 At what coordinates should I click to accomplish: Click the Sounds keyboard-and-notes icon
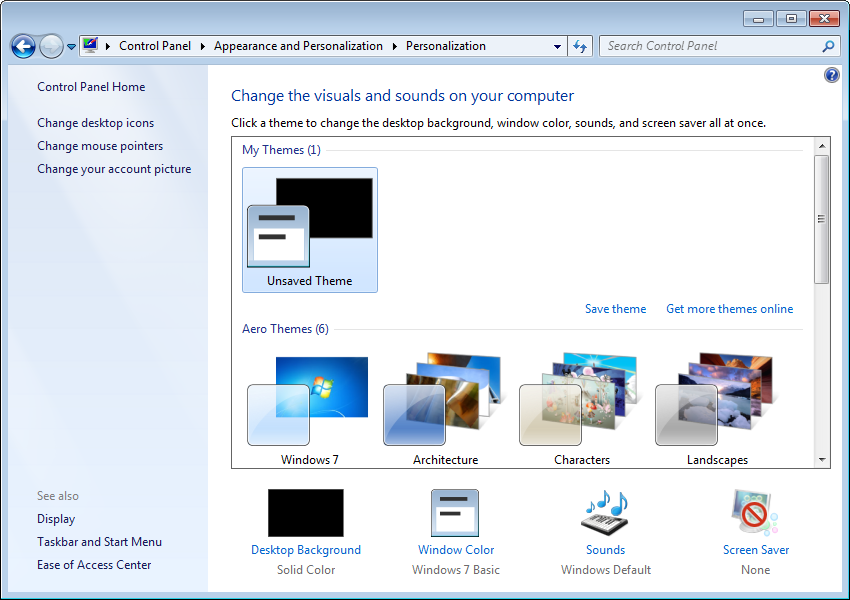point(606,513)
